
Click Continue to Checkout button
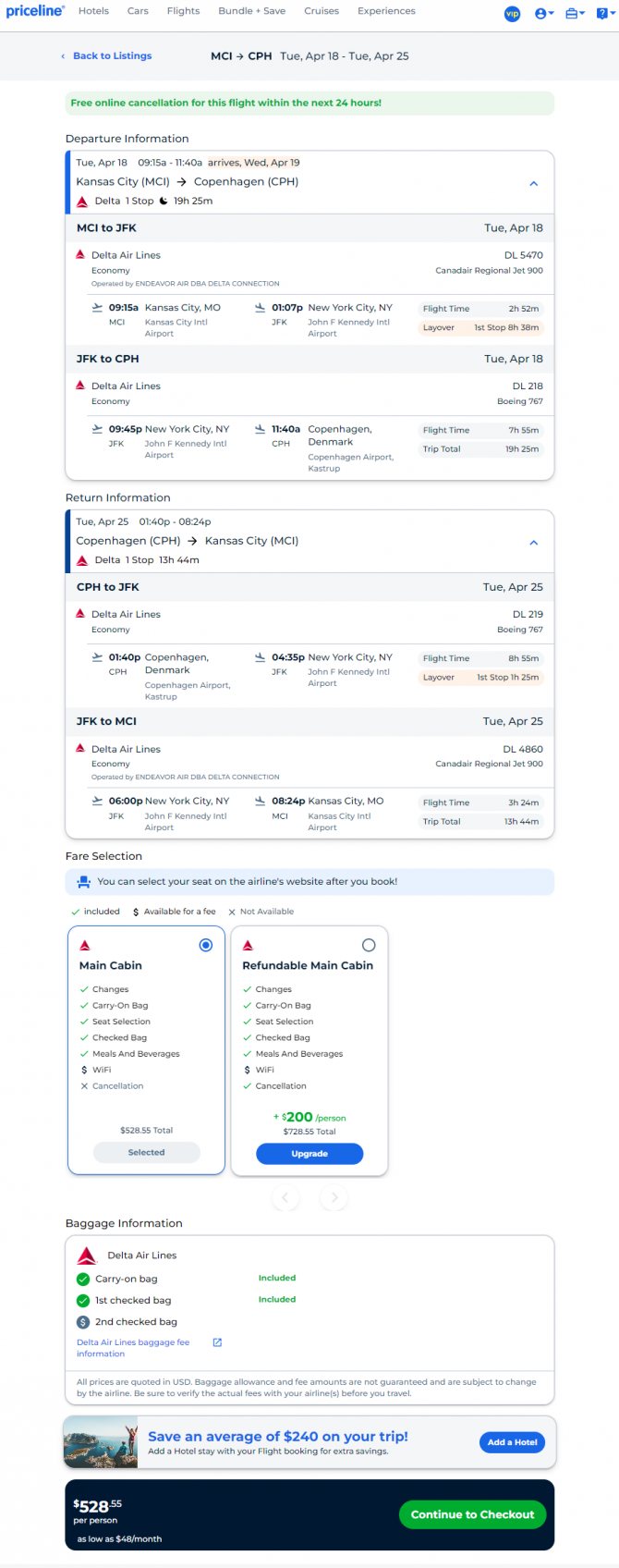tap(472, 1514)
